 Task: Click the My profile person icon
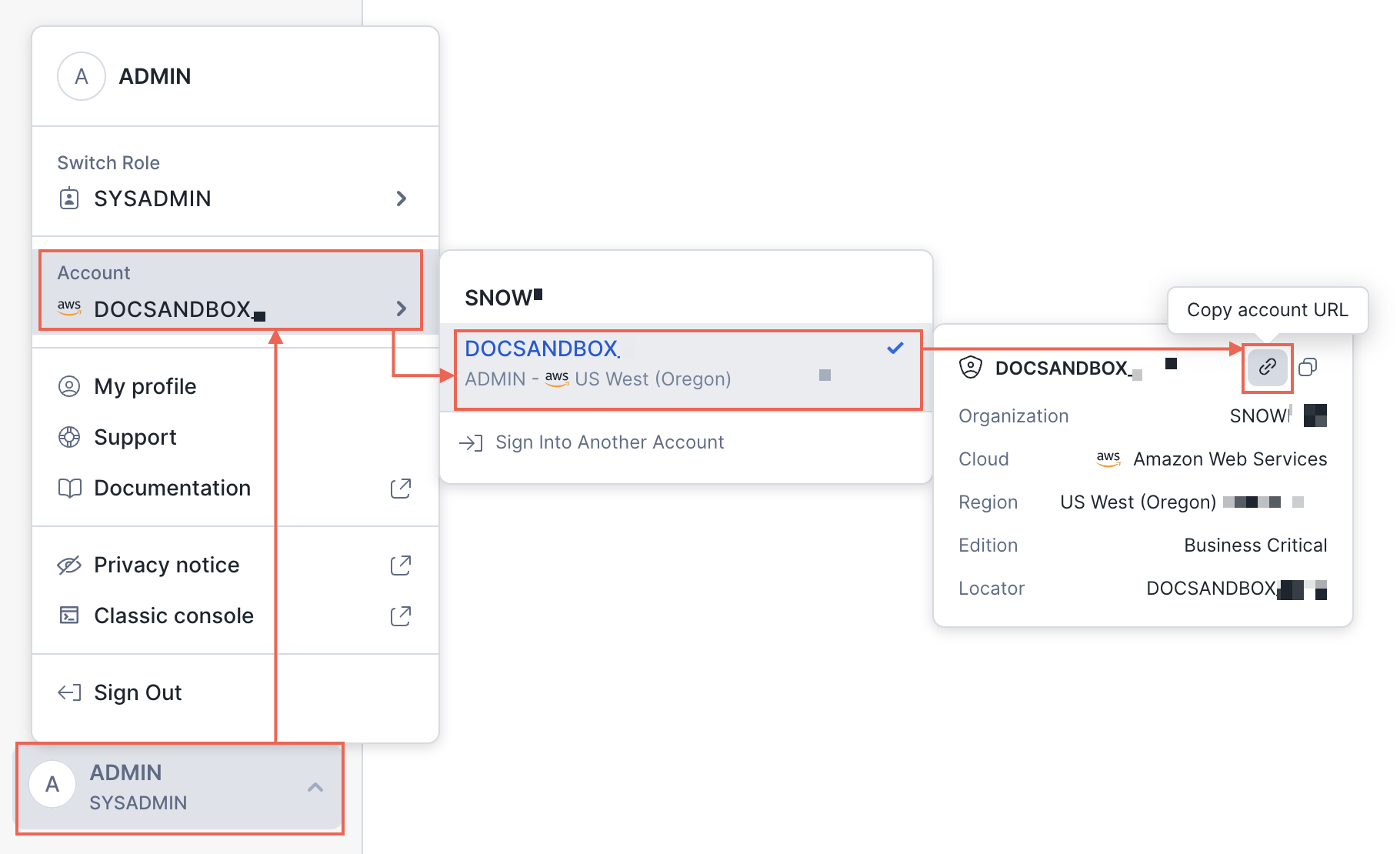69,386
